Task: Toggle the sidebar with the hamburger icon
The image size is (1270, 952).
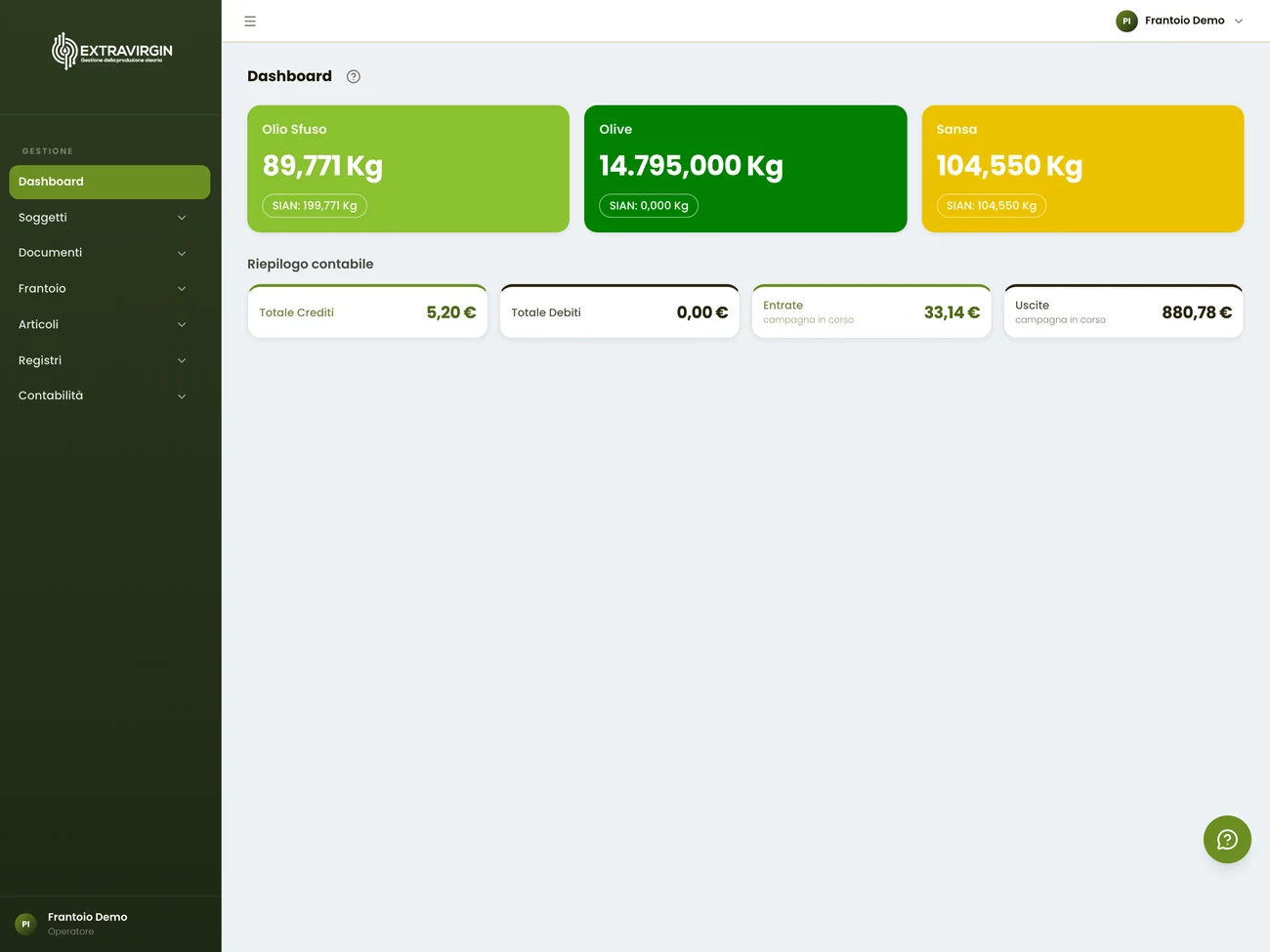Action: pyautogui.click(x=250, y=21)
